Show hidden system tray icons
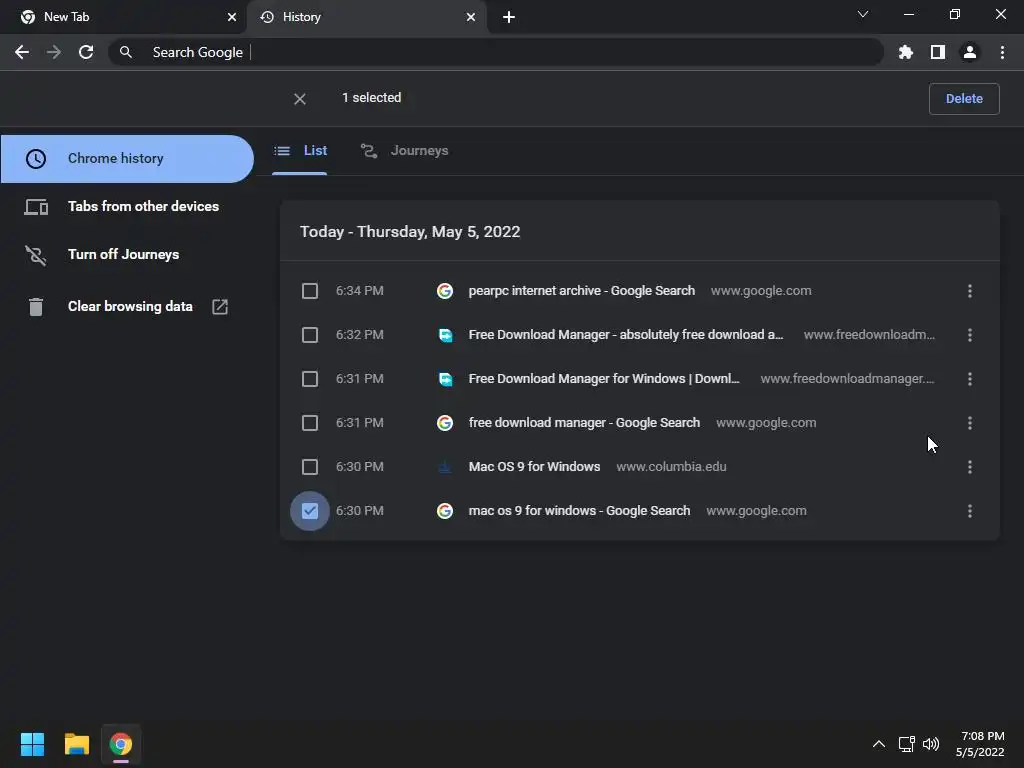Viewport: 1024px width, 768px height. (879, 744)
